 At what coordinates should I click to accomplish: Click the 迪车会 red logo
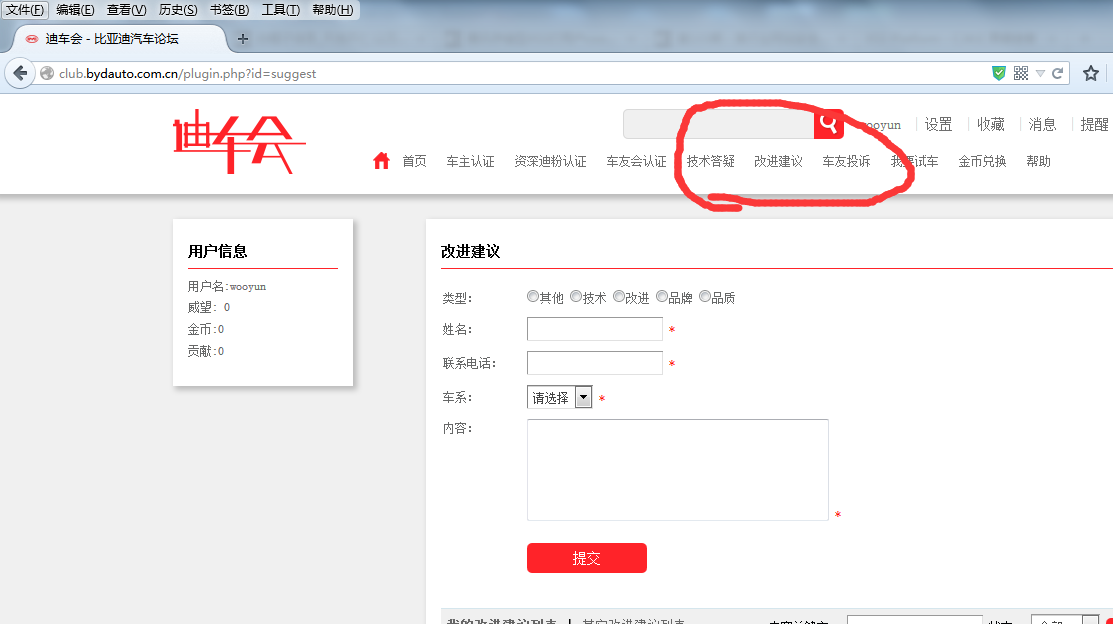(x=238, y=141)
